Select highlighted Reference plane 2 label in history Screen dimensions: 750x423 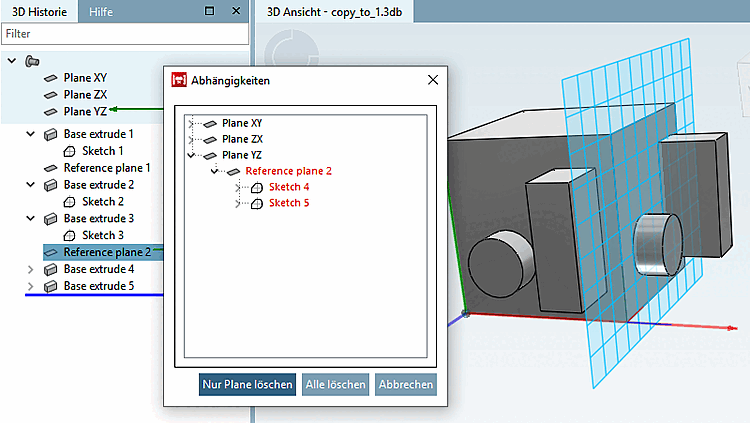tap(107, 252)
